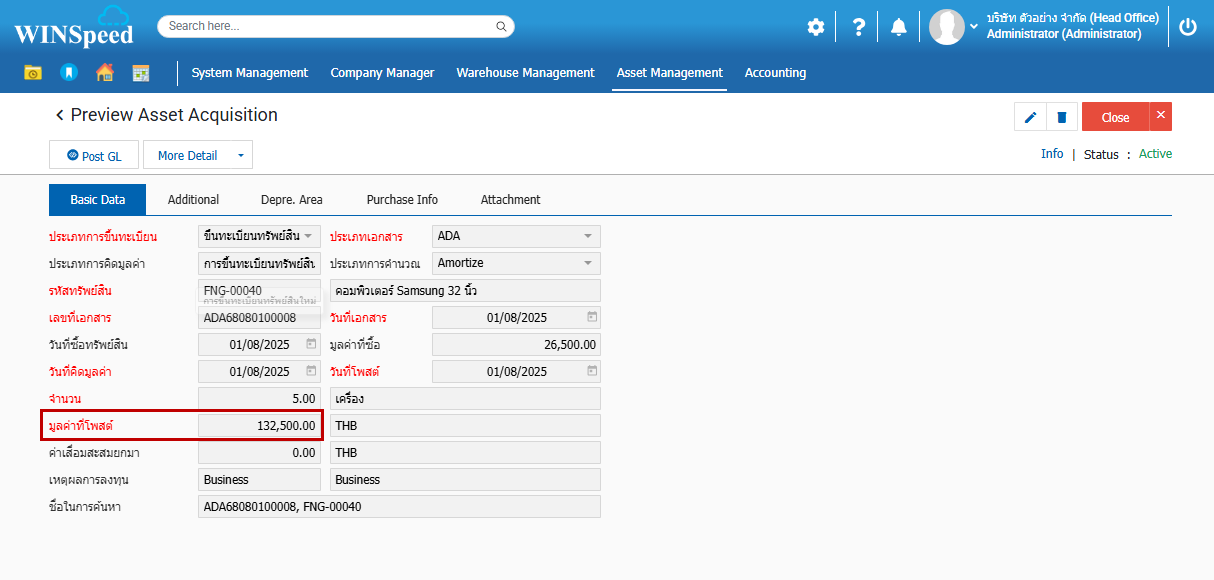Screen dimensions: 1214x580
Task: Switch to the Depre. Area tab
Action: pyautogui.click(x=291, y=200)
